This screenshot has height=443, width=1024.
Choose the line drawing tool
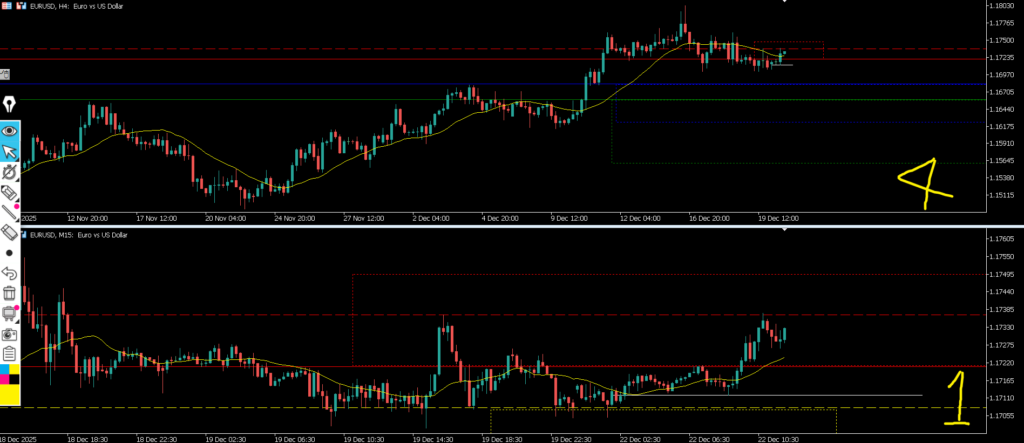point(10,212)
